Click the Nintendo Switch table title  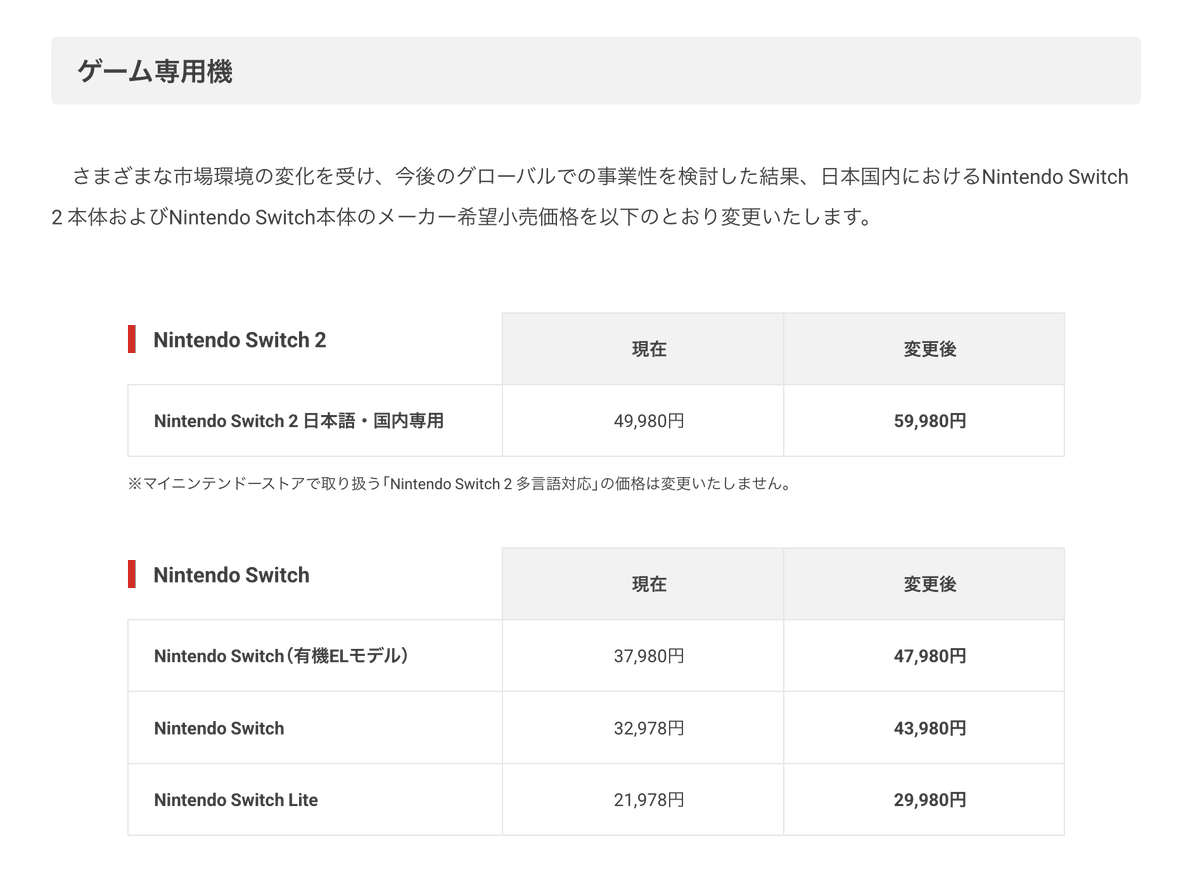click(231, 575)
